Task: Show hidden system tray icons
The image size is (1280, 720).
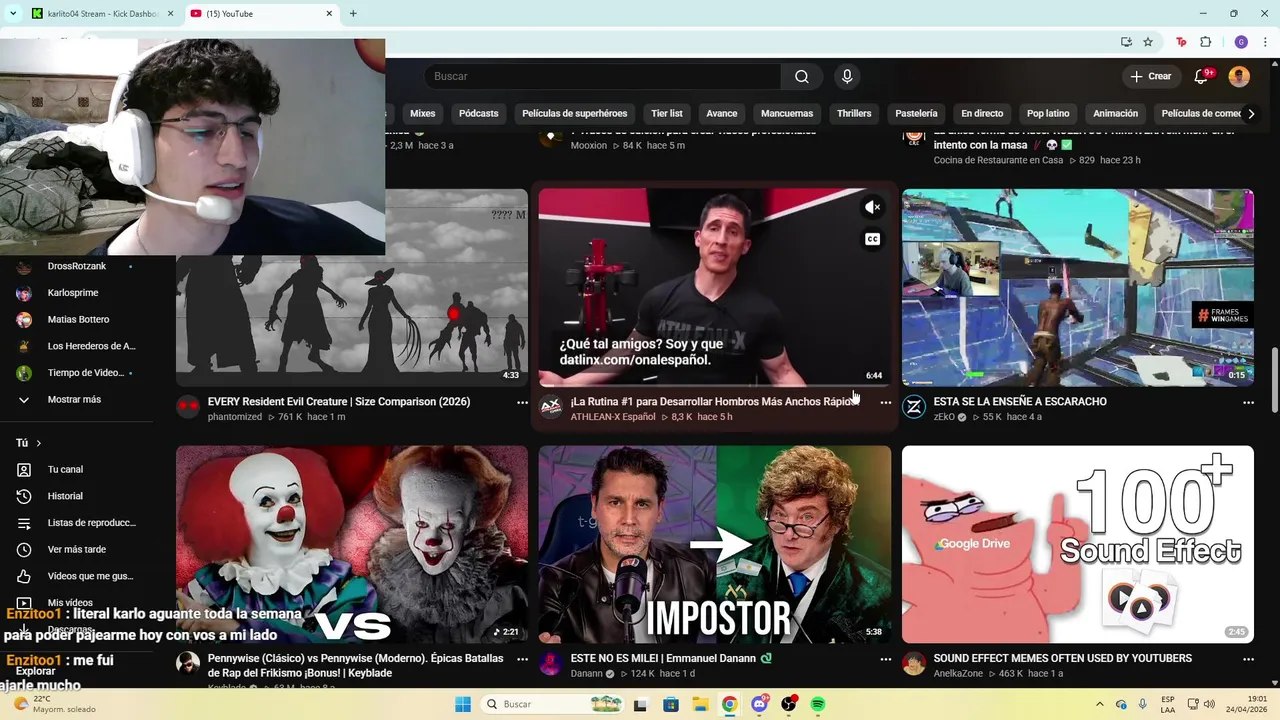Action: tap(1100, 704)
